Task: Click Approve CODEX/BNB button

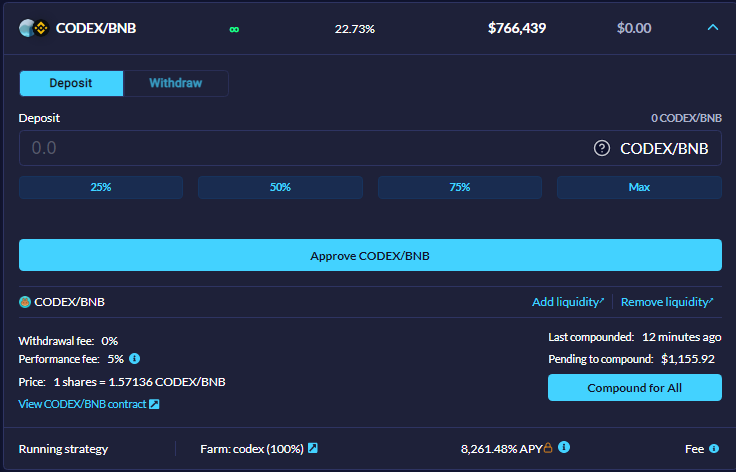Action: pyautogui.click(x=370, y=255)
